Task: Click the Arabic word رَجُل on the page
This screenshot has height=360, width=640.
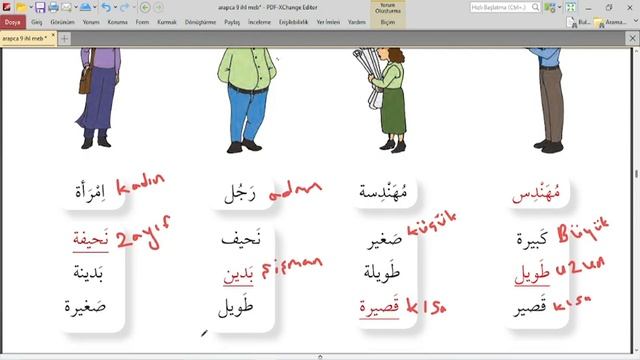Action: coord(240,193)
